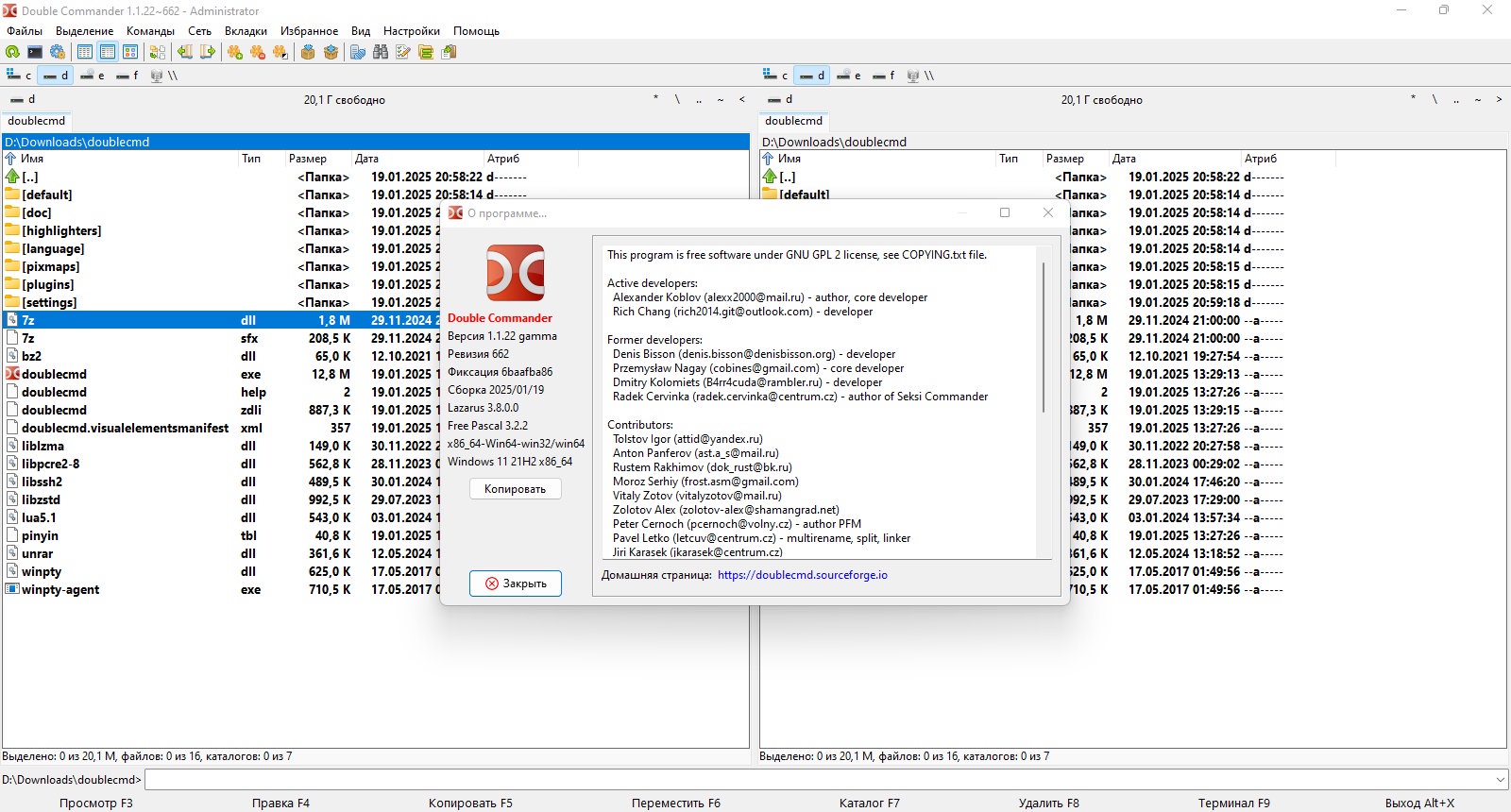The height and width of the screenshot is (812, 1511).
Task: Click Закрыть button in About dialog
Action: [x=515, y=584]
